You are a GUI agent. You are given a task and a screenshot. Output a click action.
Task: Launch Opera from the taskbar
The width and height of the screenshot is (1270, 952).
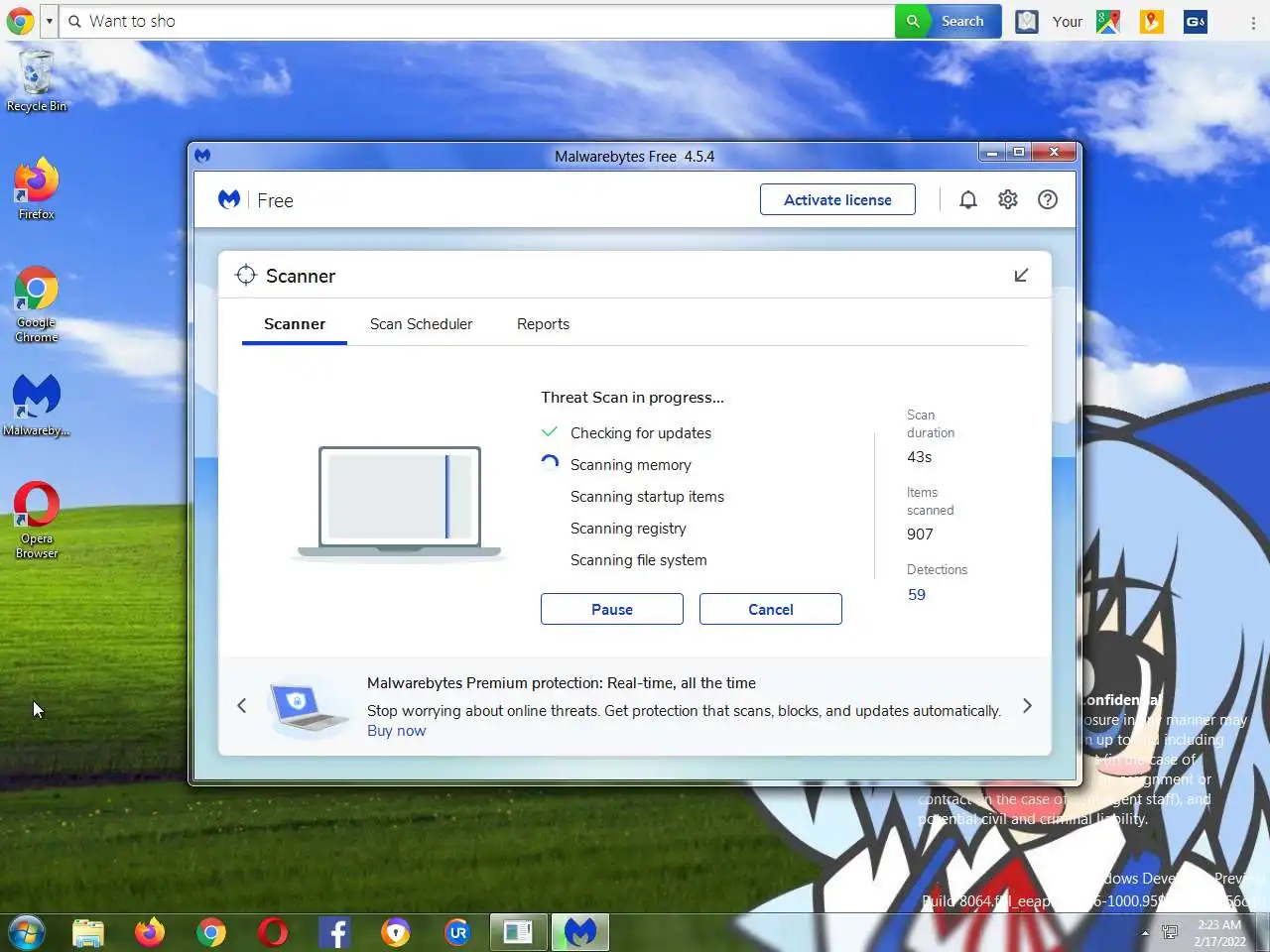(x=273, y=932)
